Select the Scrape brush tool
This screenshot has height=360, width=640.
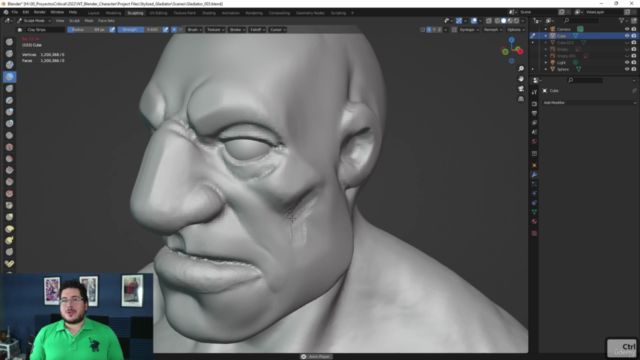[x=9, y=182]
